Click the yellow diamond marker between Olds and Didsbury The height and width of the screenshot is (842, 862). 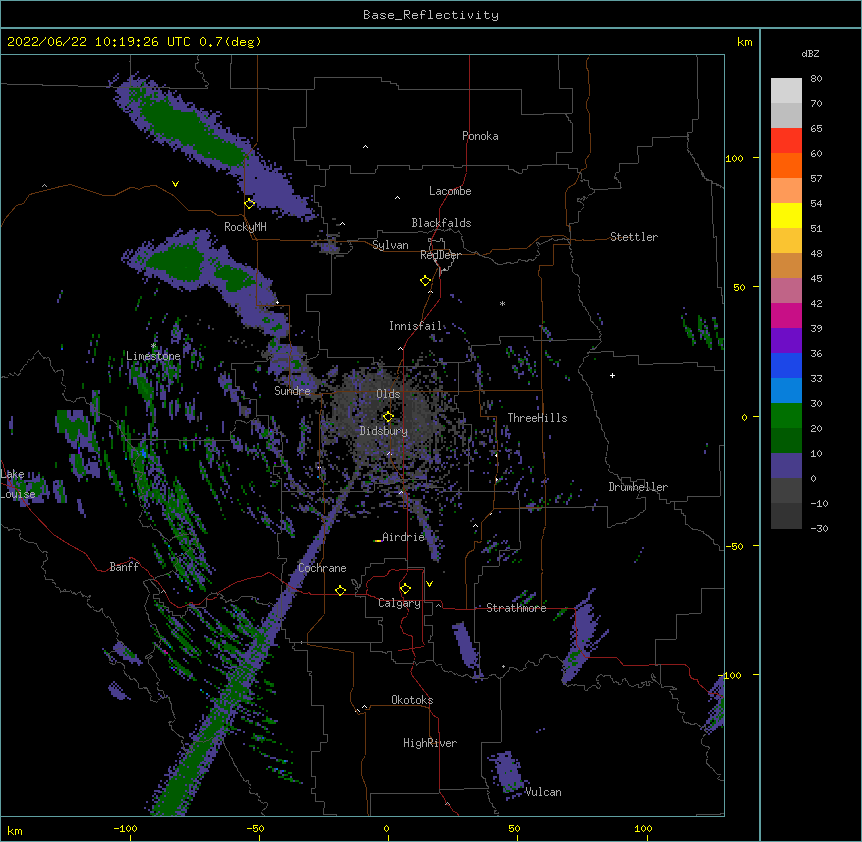[389, 417]
